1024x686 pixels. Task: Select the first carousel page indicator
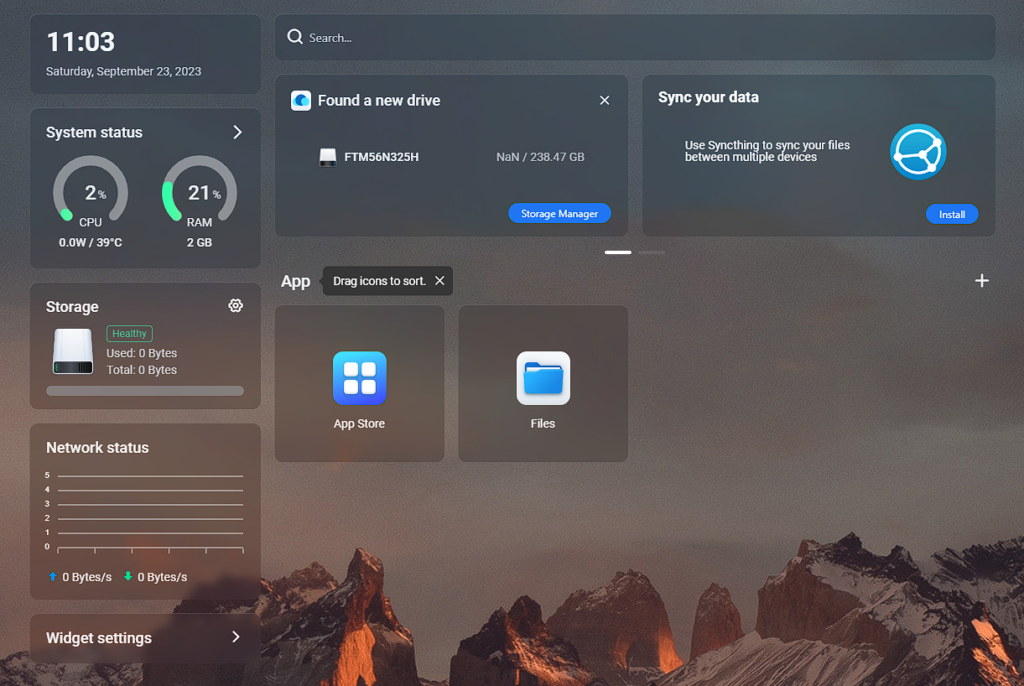point(618,252)
